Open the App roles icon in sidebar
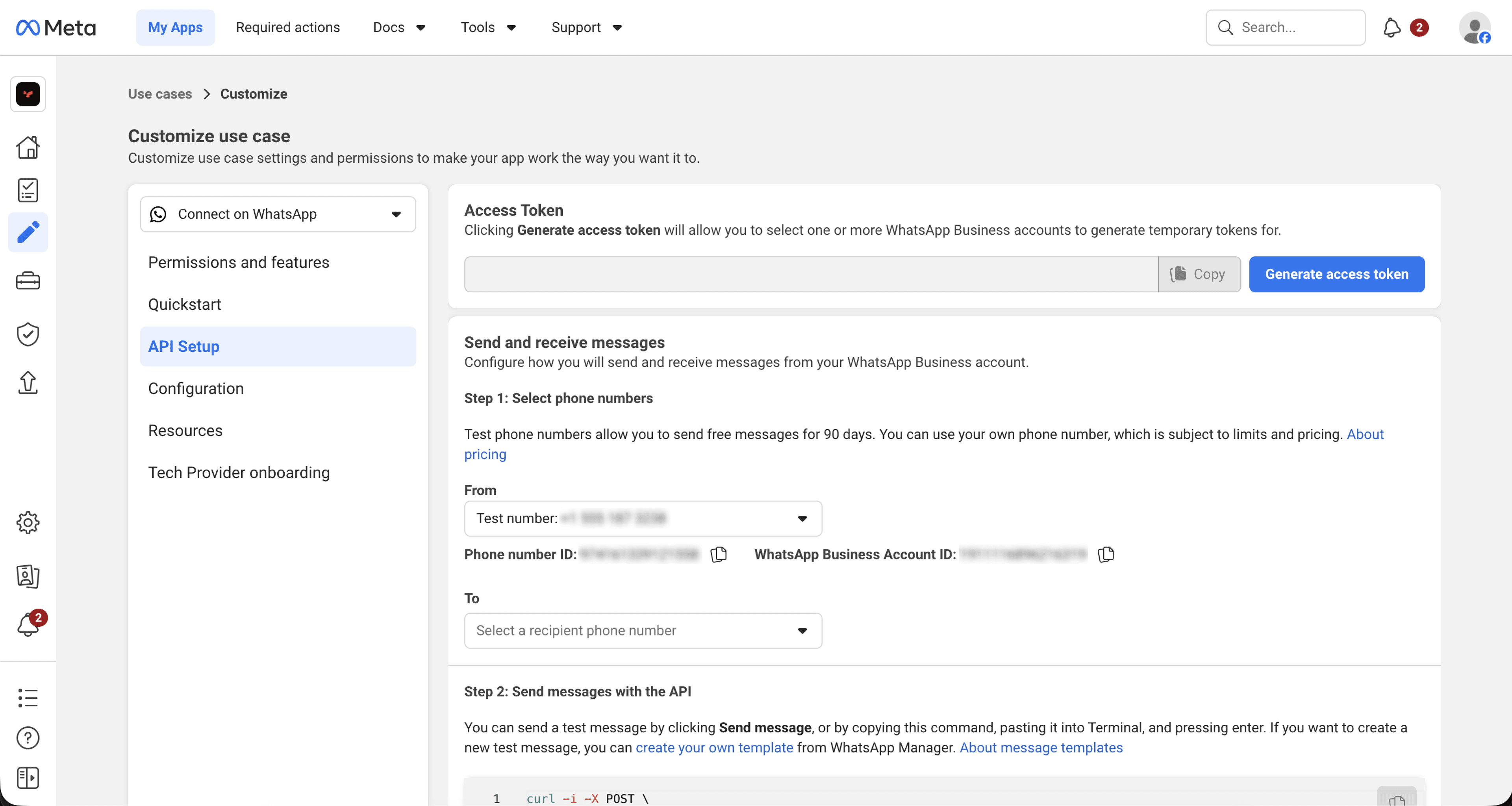Screen dimensions: 1512x806 (28, 576)
